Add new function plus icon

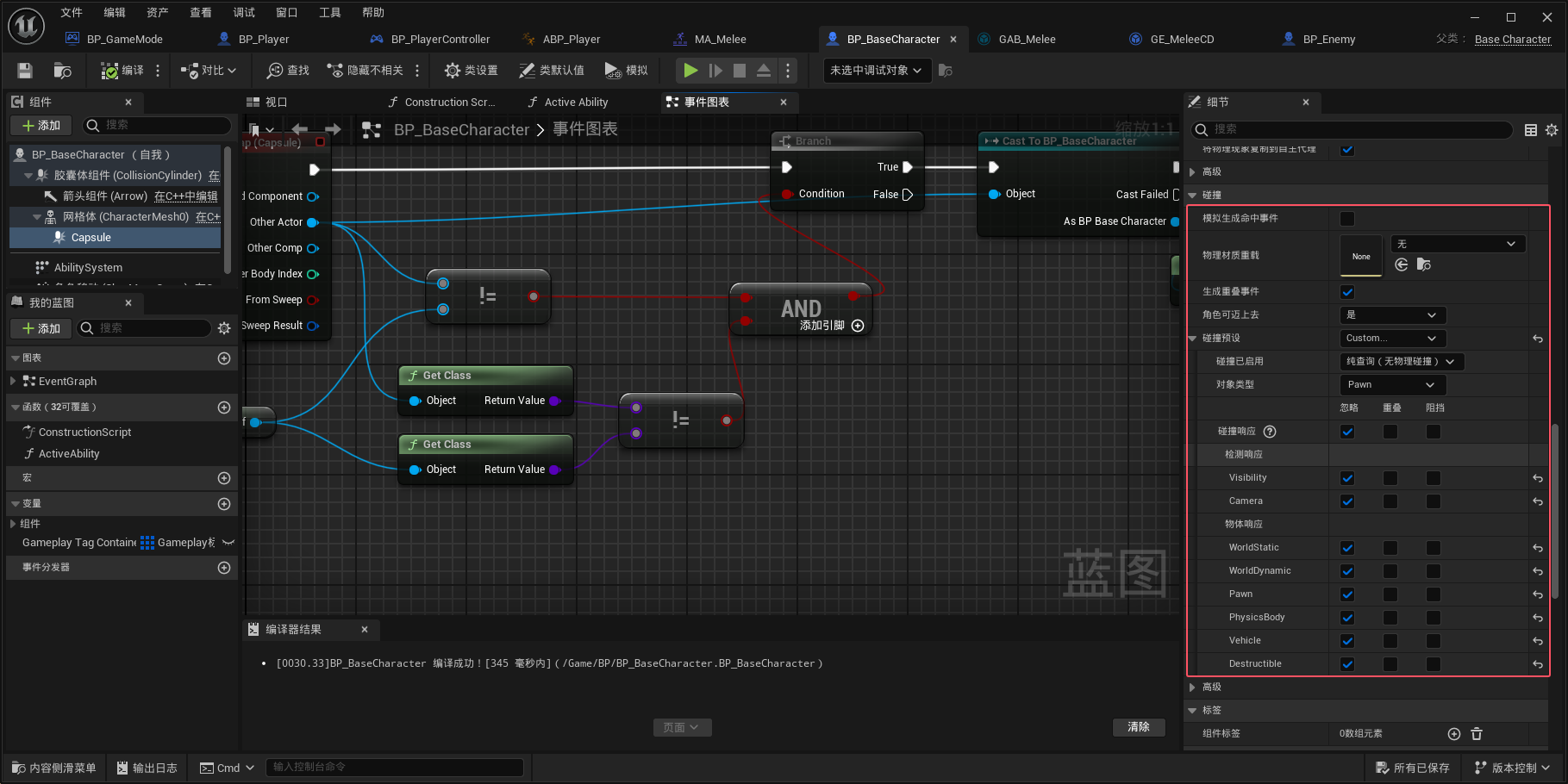pyautogui.click(x=224, y=408)
